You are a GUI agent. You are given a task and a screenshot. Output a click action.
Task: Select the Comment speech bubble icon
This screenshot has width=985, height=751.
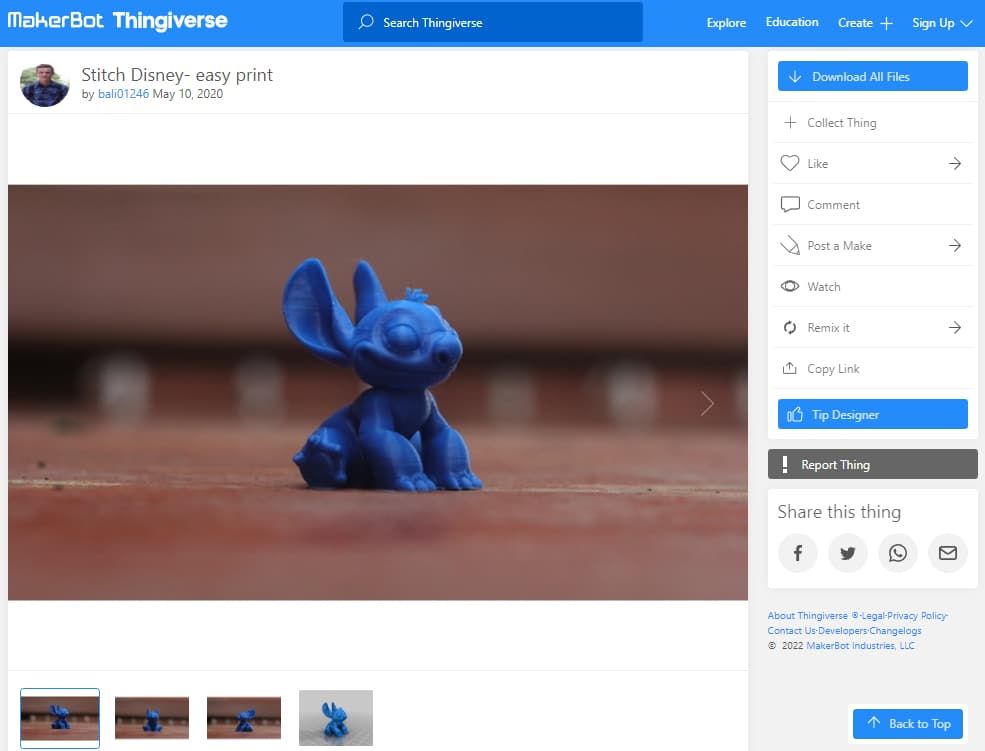pos(790,204)
